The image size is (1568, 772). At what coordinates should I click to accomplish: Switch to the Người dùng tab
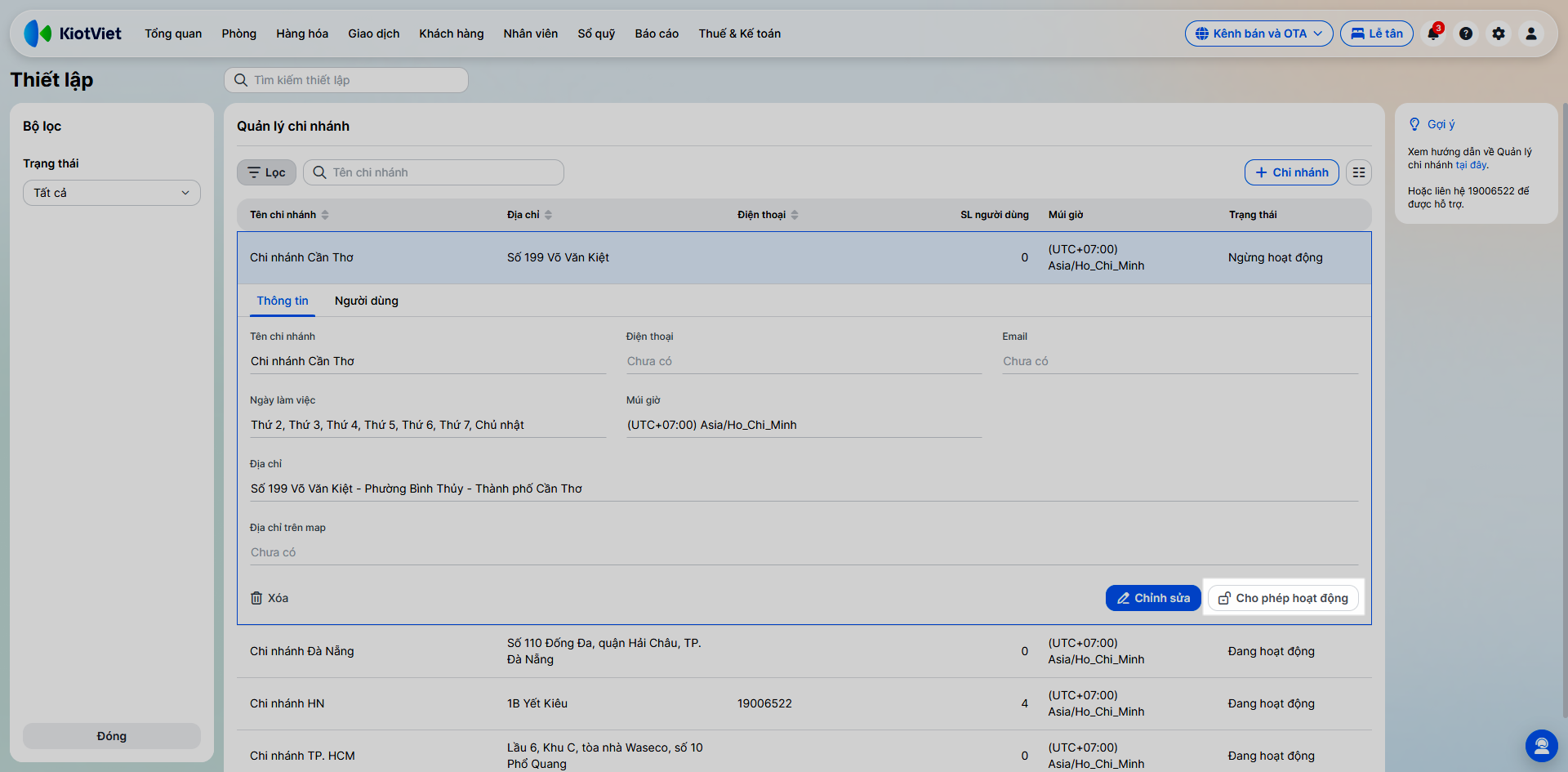point(367,301)
